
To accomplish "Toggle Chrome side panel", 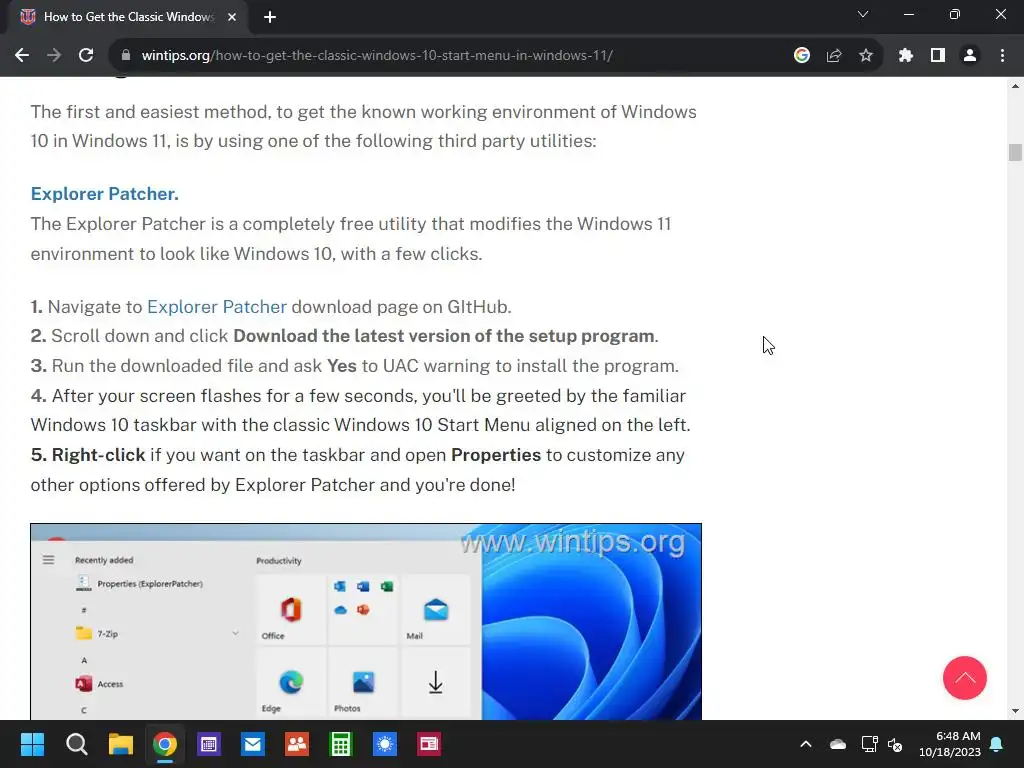I will click(938, 56).
